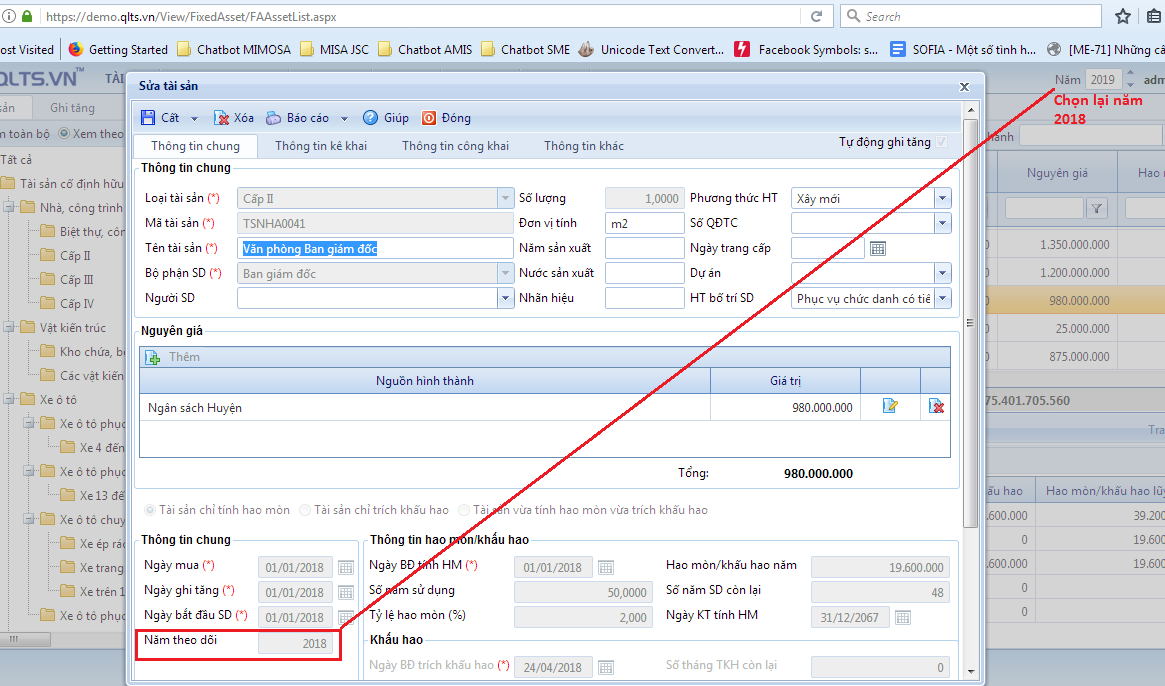Click 980.000.000 Giá trị cell
Image resolution: width=1165 pixels, height=686 pixels.
pos(785,407)
